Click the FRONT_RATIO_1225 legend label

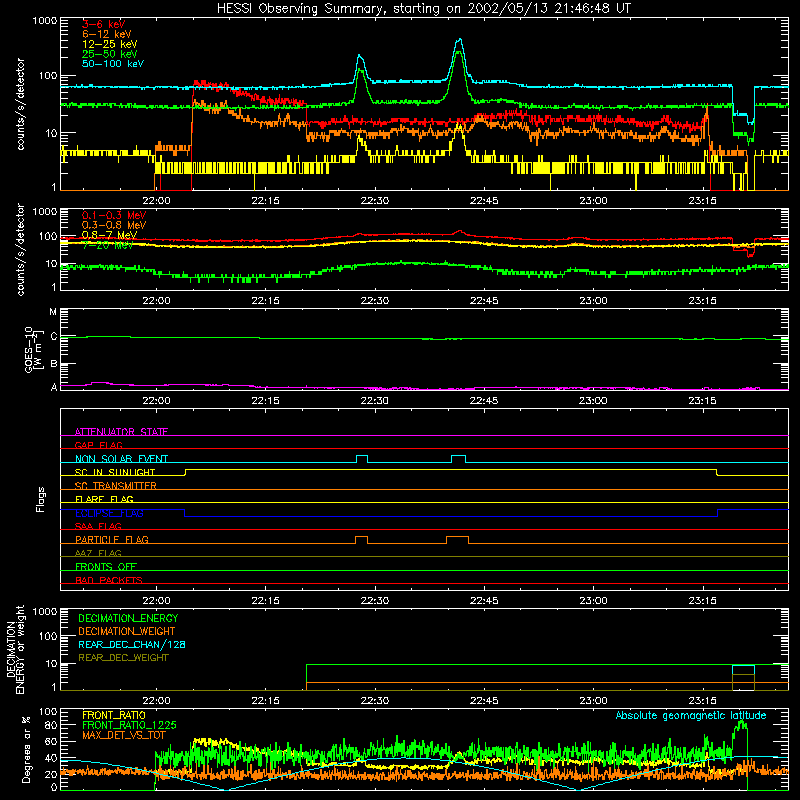(129, 725)
